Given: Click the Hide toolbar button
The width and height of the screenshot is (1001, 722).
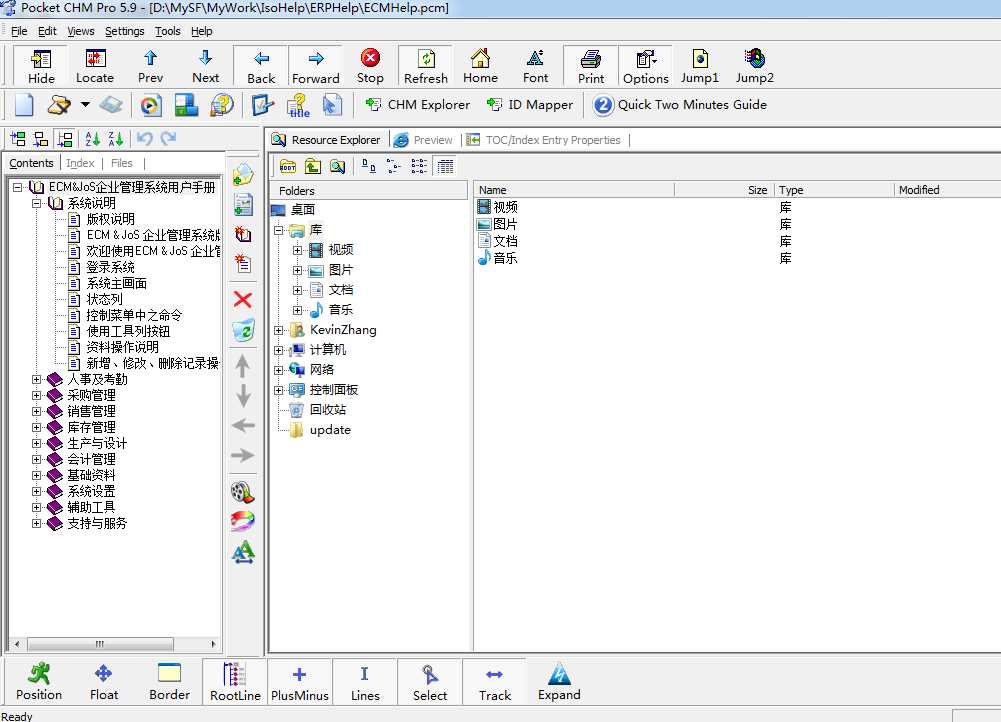Looking at the screenshot, I should pos(41,66).
